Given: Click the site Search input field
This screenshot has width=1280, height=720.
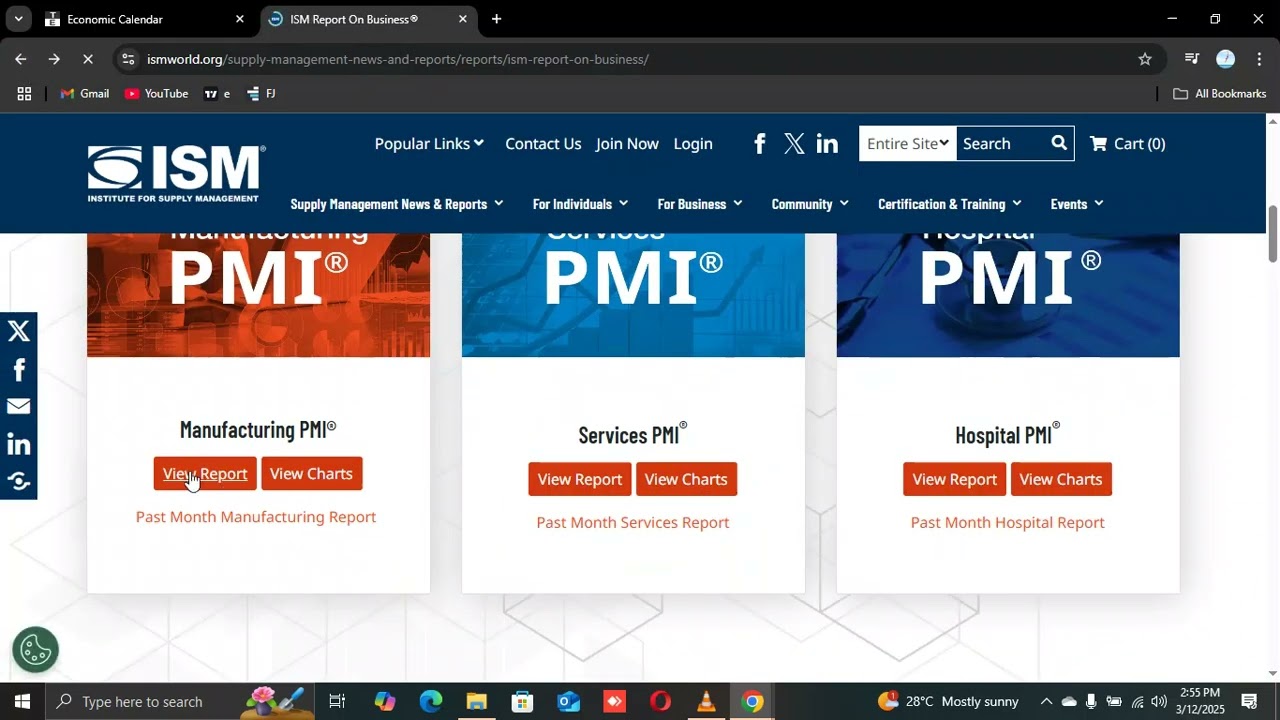Looking at the screenshot, I should click(1001, 143).
